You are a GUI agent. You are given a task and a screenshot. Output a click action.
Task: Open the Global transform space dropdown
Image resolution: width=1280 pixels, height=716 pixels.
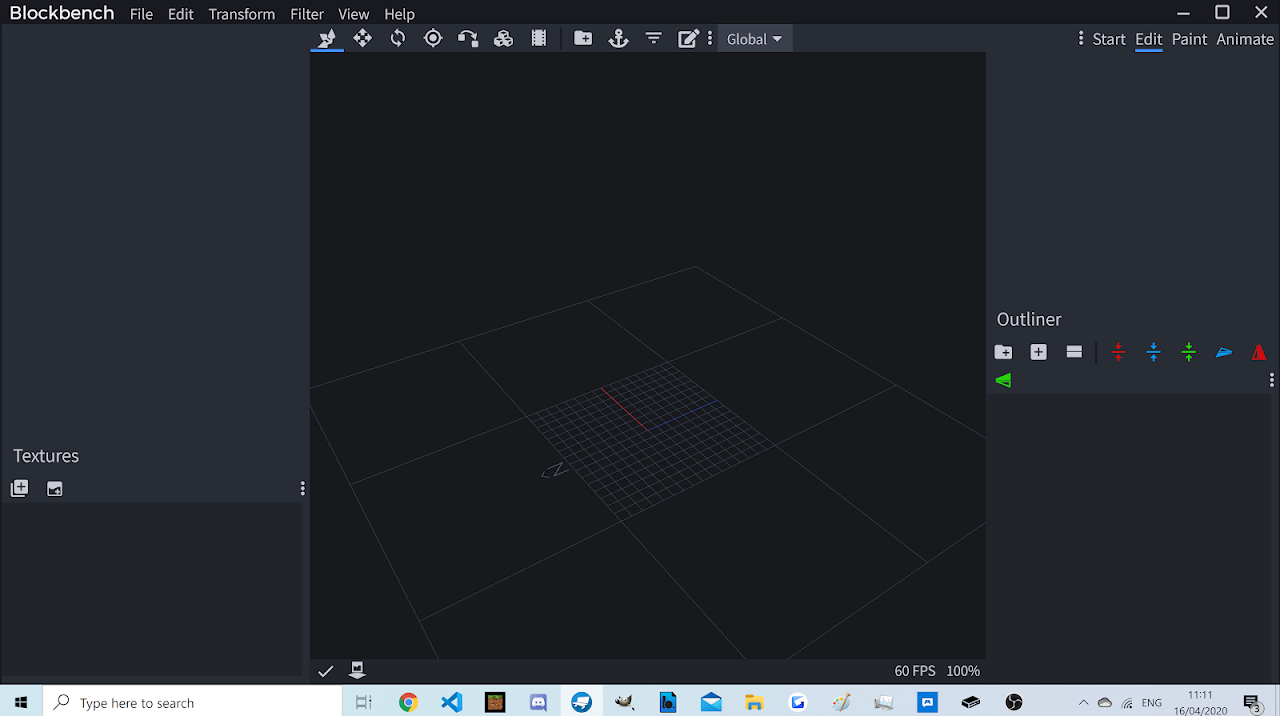tap(754, 39)
